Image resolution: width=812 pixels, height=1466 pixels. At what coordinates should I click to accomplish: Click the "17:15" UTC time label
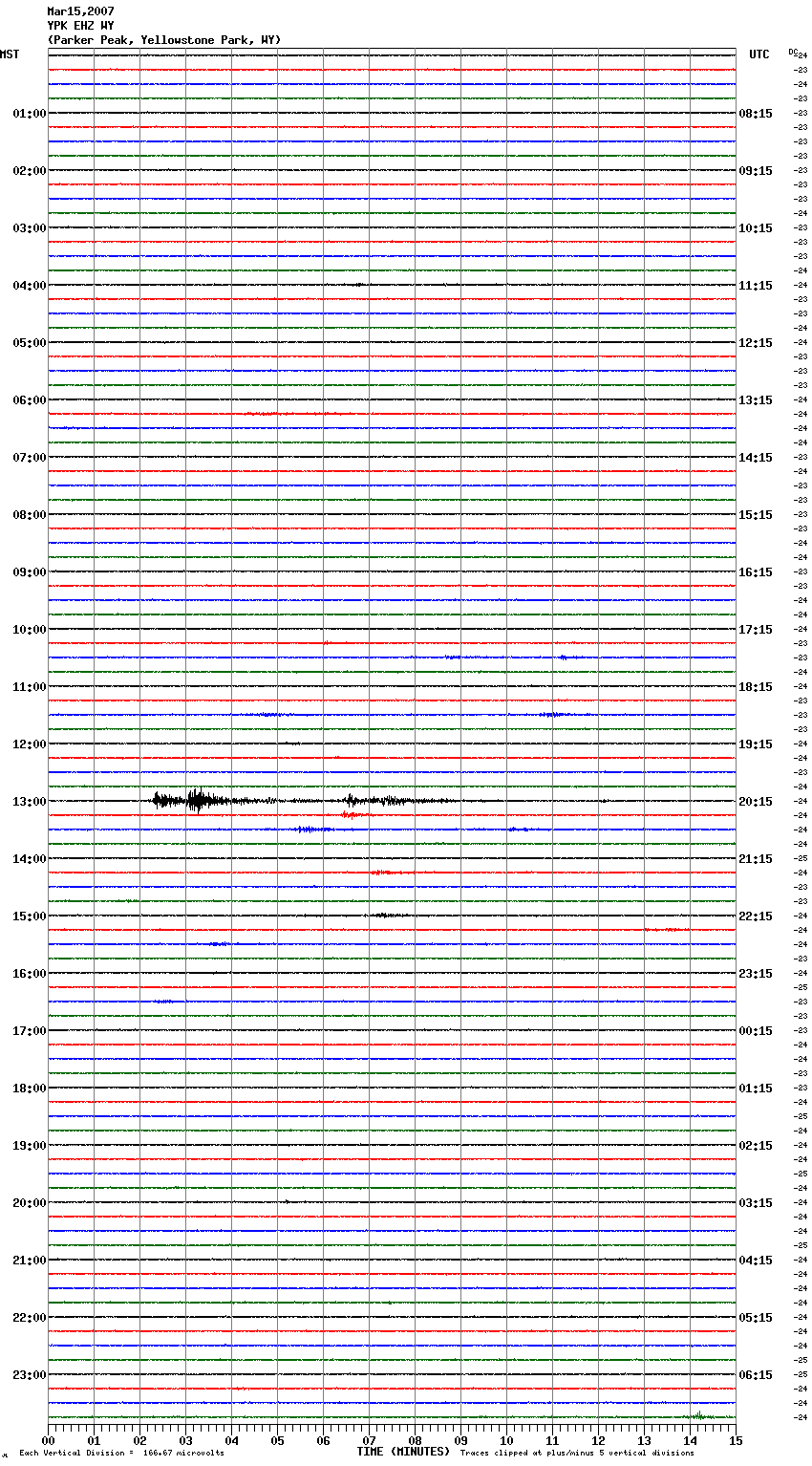point(756,630)
